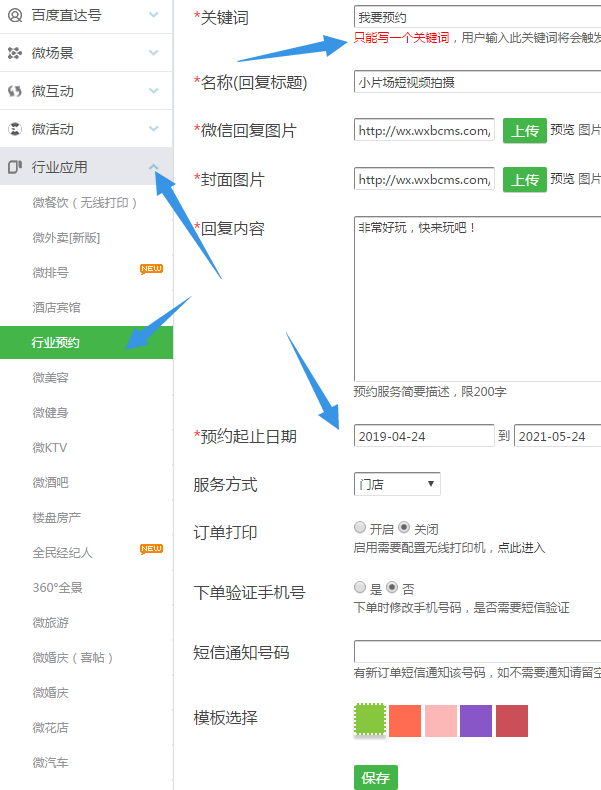601x790 pixels.
Task: Click the 微活动 sidebar icon
Action: point(14,129)
